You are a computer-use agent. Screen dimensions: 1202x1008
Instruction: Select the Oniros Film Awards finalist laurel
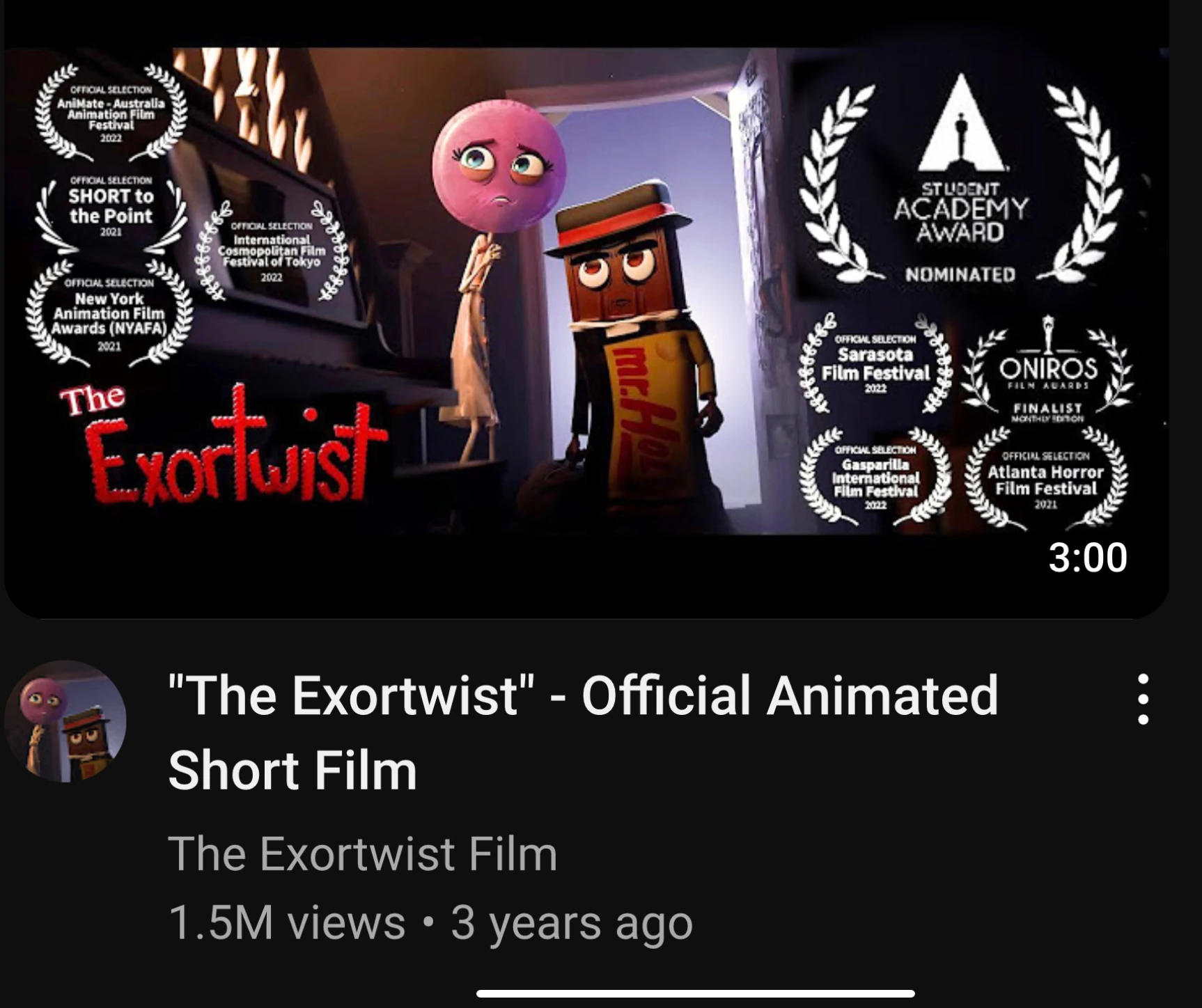(1047, 368)
